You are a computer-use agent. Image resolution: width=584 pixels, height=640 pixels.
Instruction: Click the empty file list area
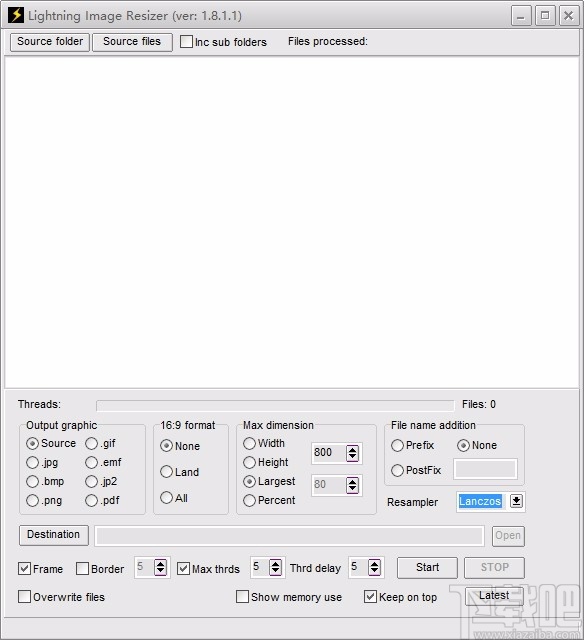click(292, 222)
